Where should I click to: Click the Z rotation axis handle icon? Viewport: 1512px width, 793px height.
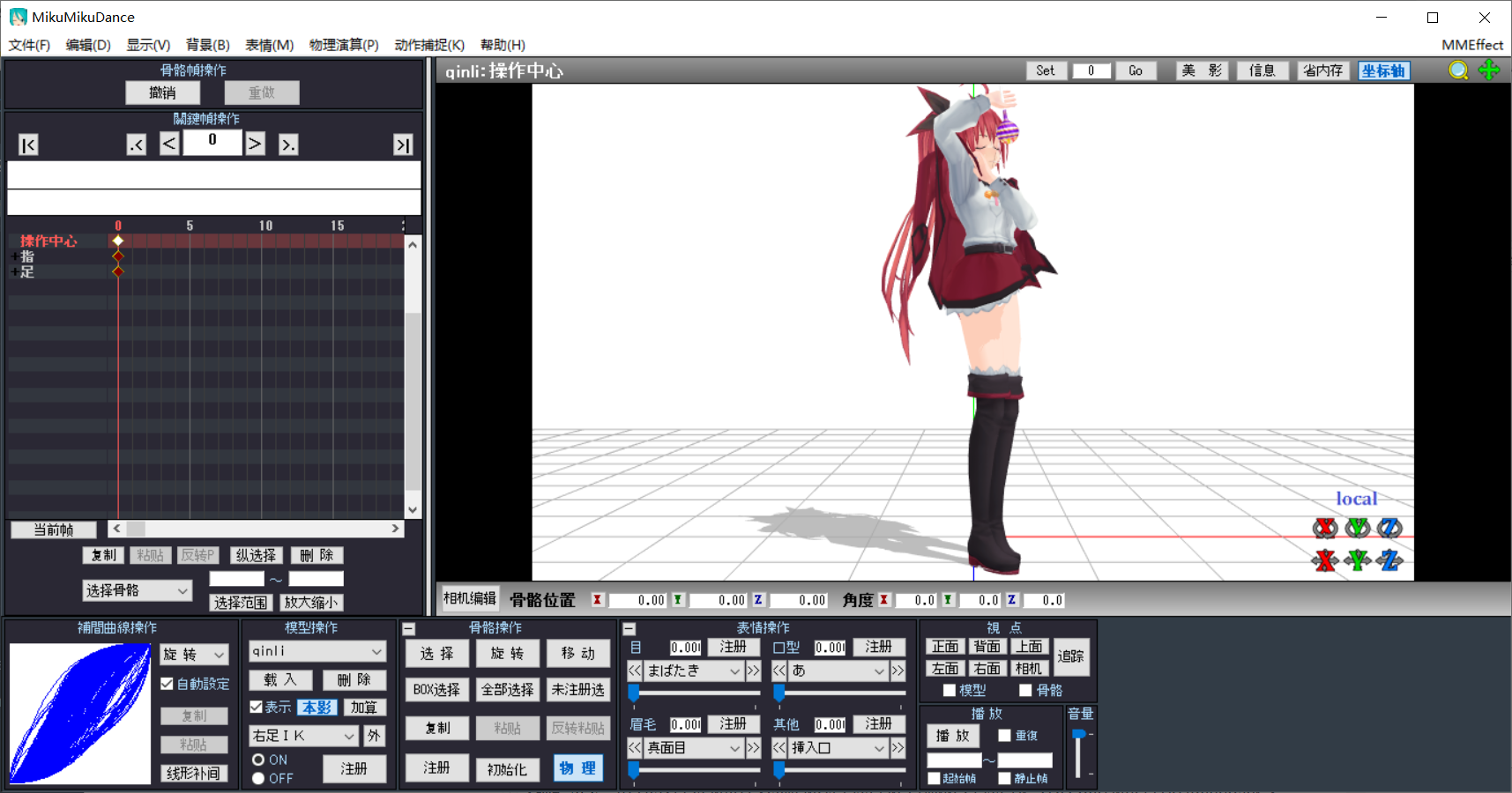click(x=1389, y=528)
